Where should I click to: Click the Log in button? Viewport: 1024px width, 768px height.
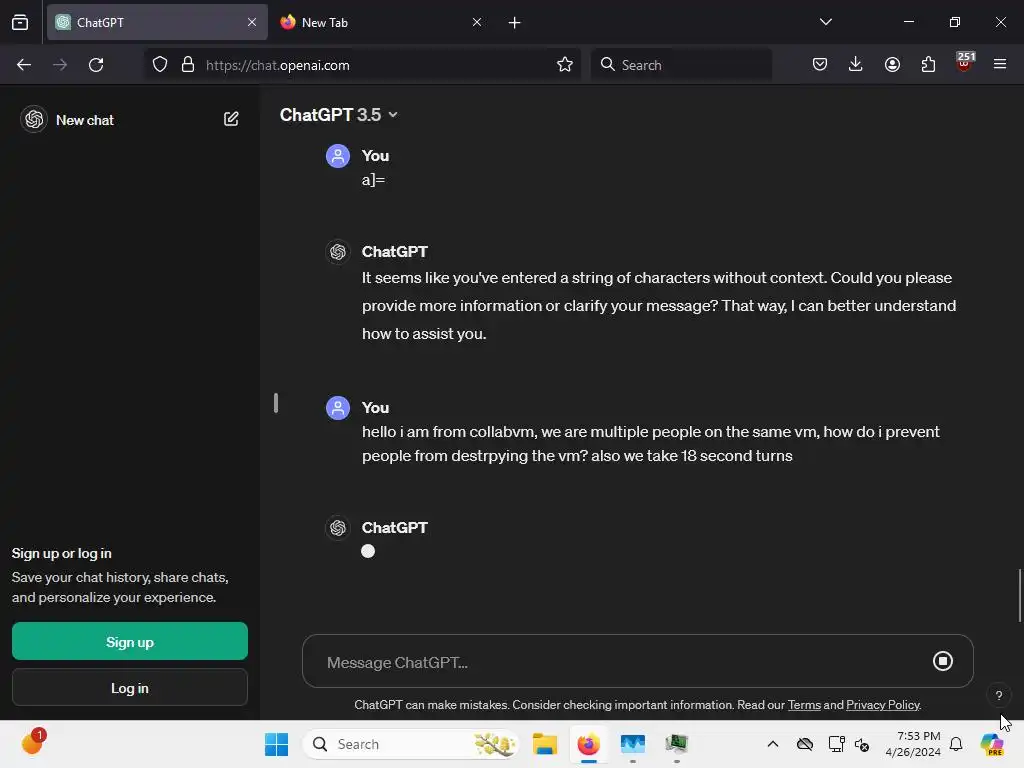pos(130,688)
